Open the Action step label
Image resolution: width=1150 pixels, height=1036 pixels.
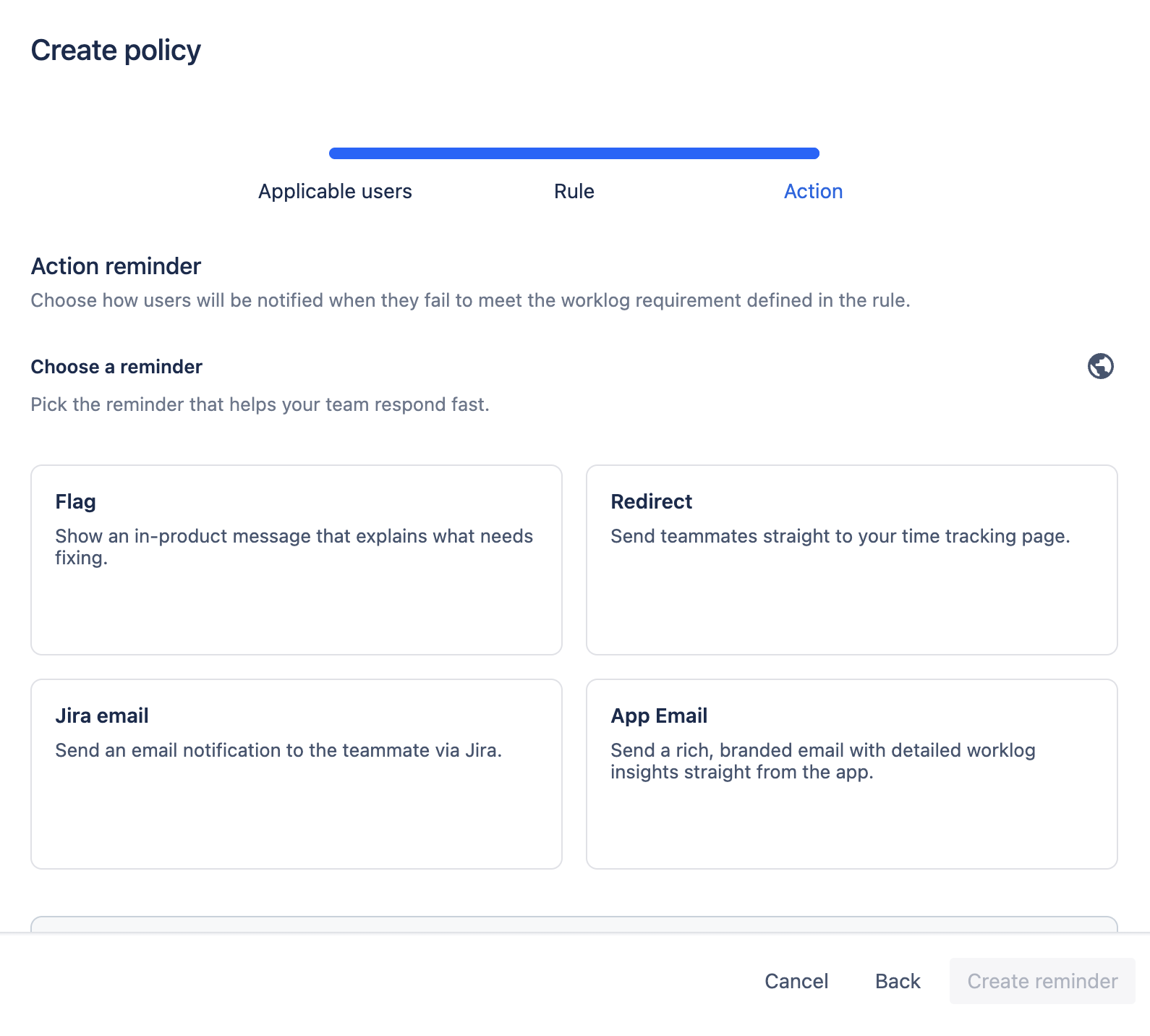813,191
